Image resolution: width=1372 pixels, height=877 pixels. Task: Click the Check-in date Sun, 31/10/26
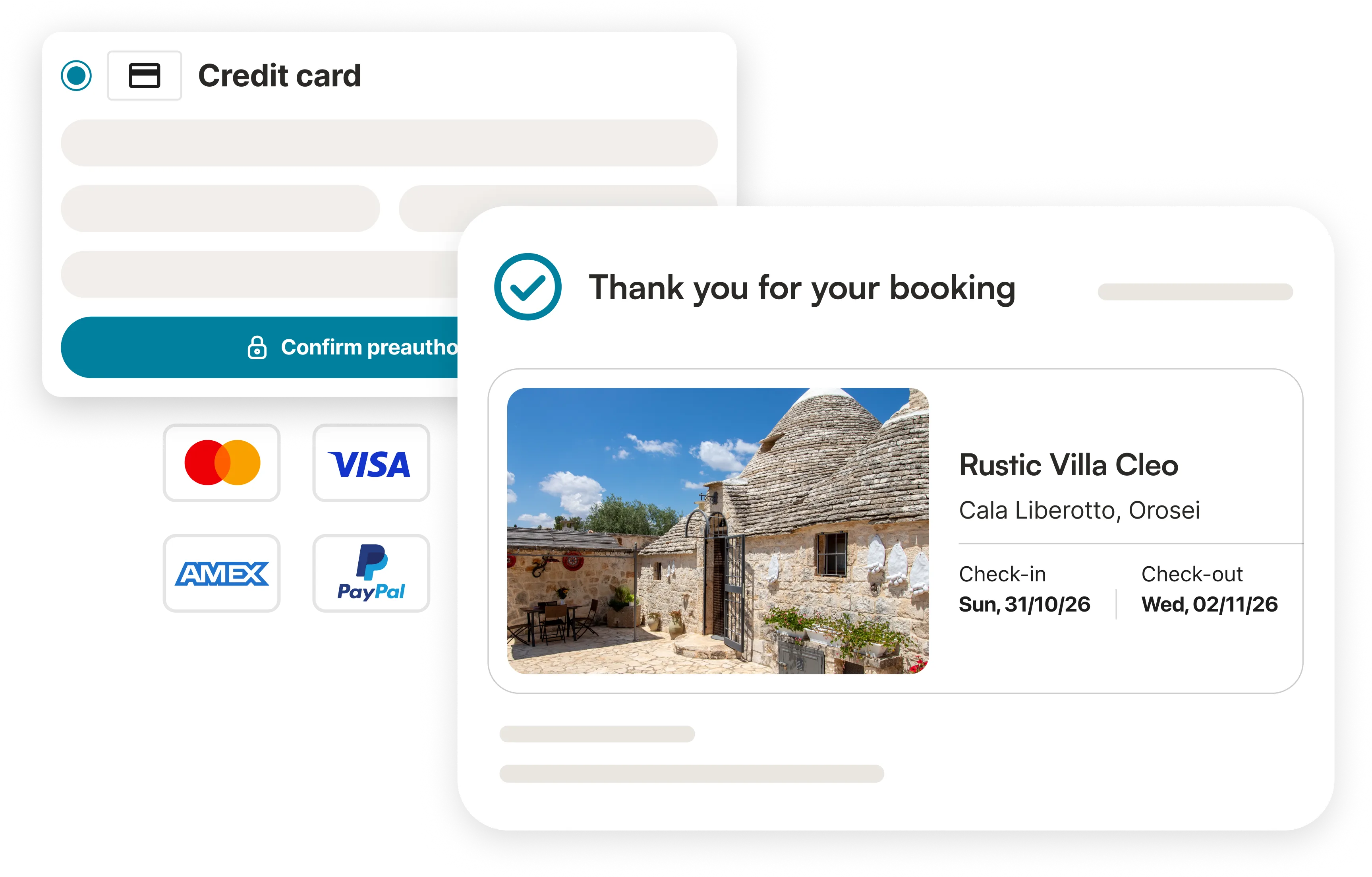click(1024, 604)
